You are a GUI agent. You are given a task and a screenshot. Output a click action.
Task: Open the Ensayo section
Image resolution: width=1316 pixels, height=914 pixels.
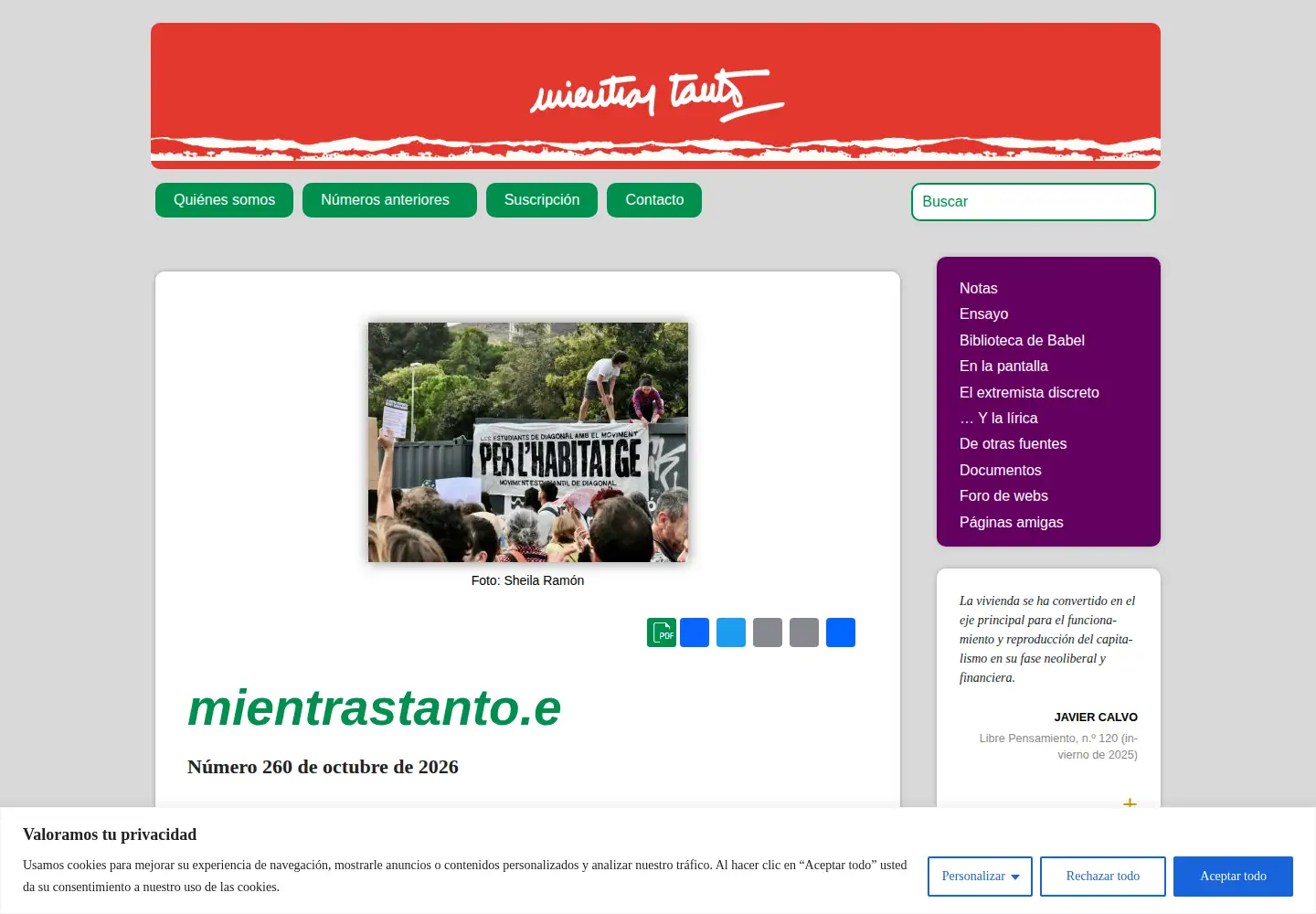[983, 314]
